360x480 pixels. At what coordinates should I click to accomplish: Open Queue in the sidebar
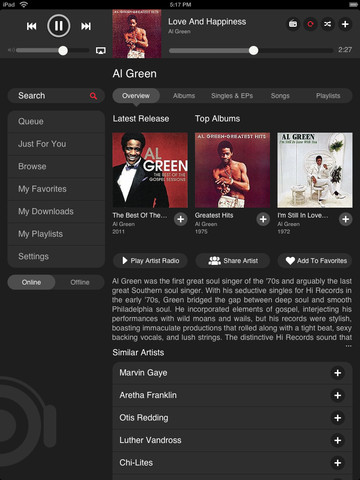56,121
